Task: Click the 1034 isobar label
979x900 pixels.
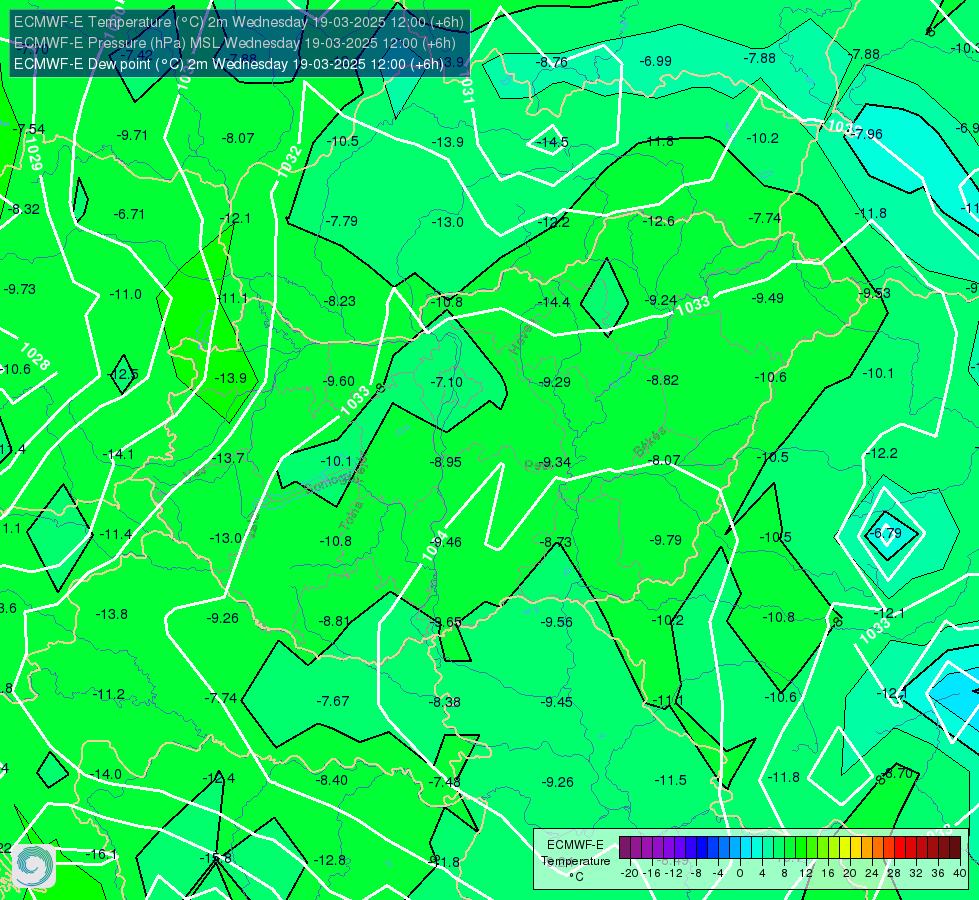Action: [435, 545]
